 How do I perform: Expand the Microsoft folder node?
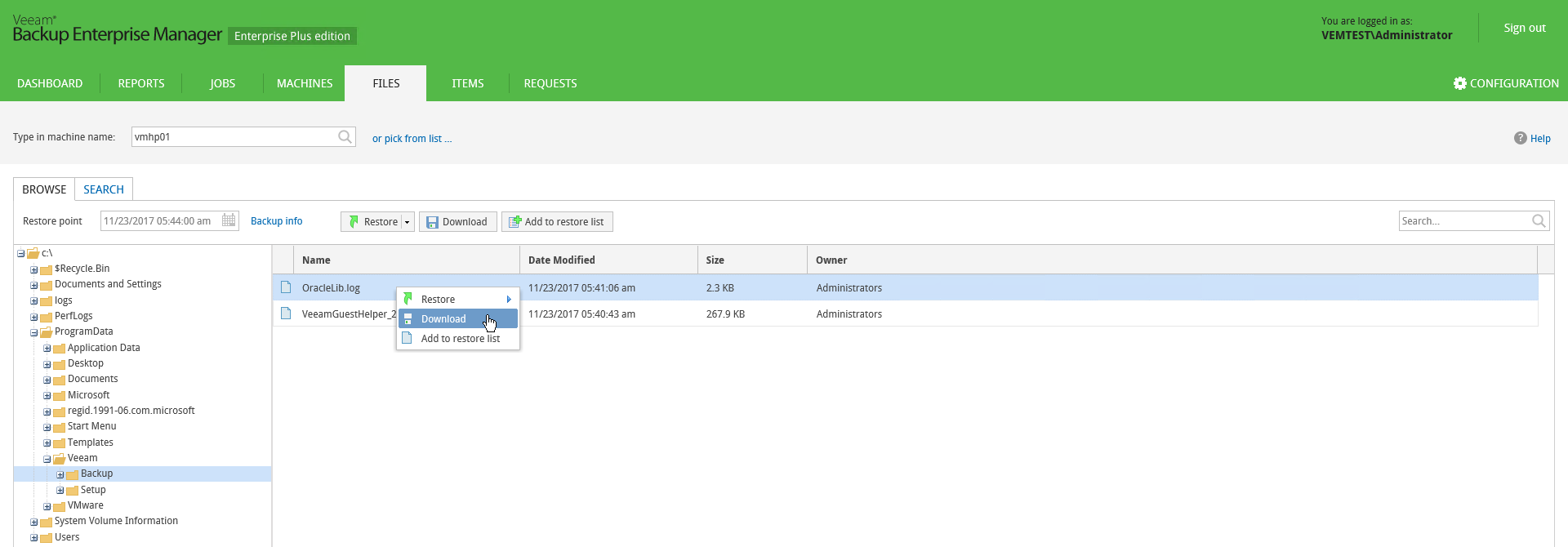pyautogui.click(x=47, y=396)
